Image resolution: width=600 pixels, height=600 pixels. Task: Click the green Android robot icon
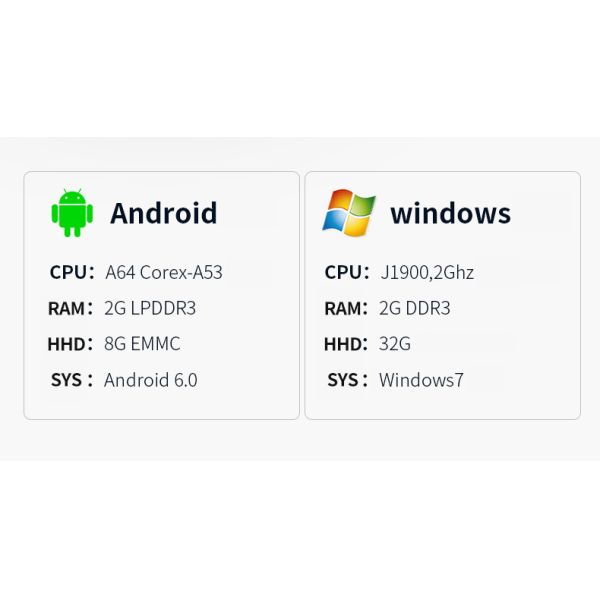coord(71,212)
